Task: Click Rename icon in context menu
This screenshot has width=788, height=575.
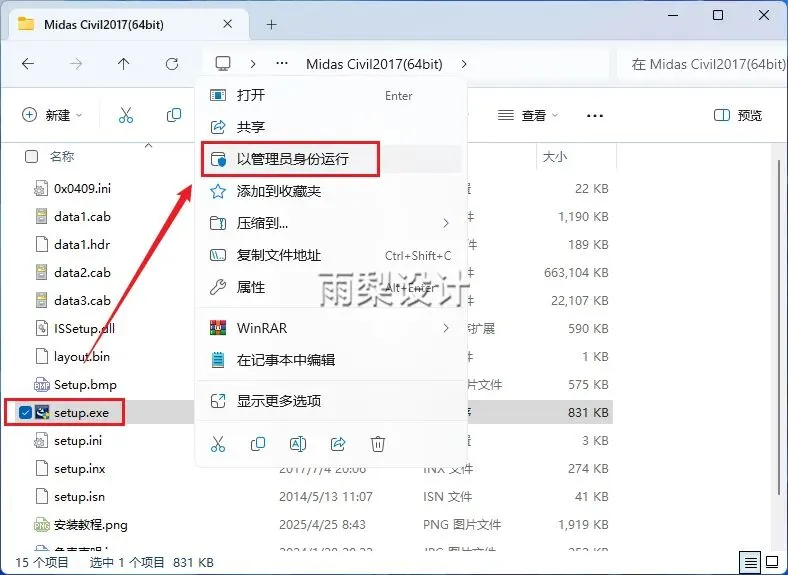Action: tap(298, 444)
